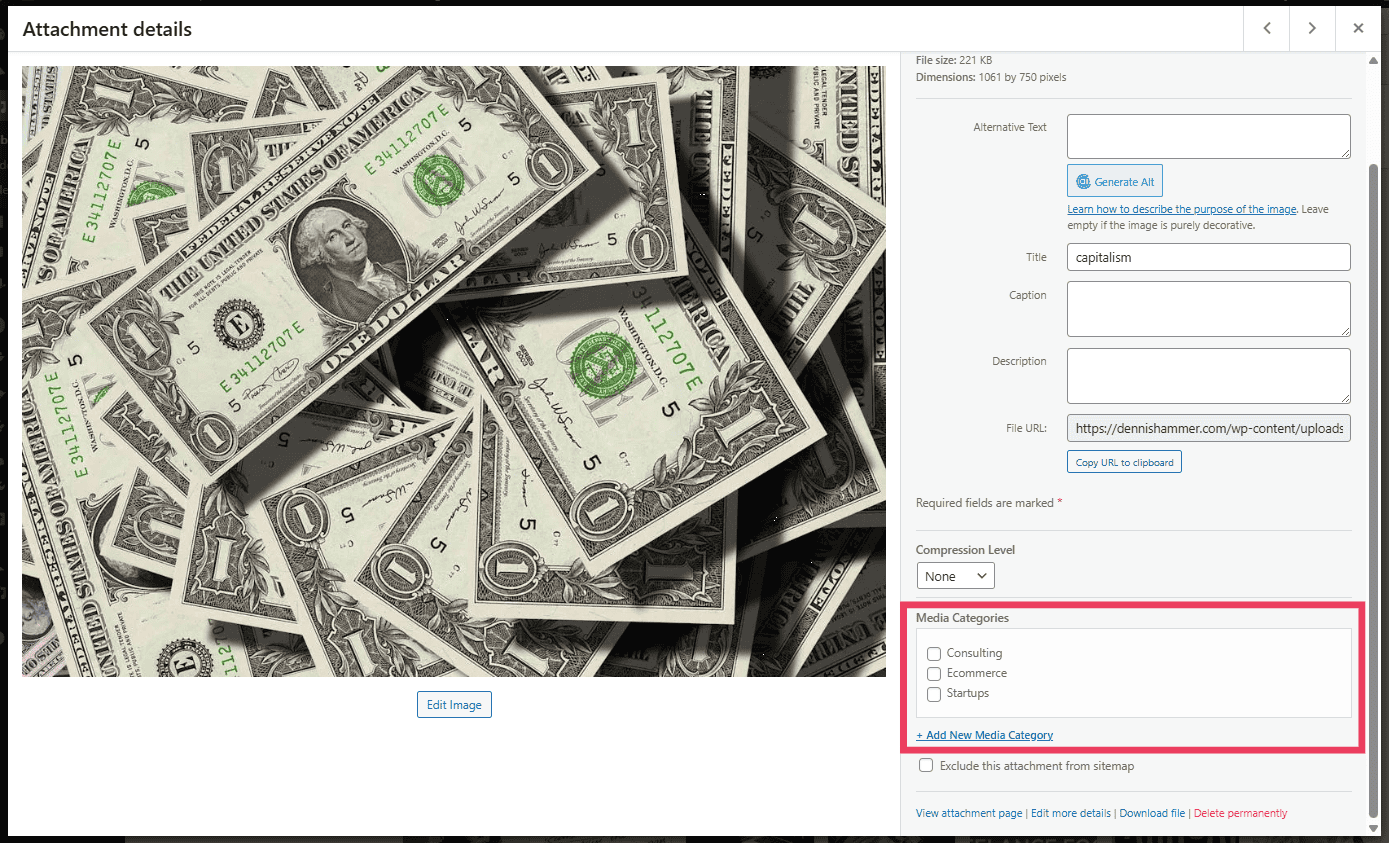
Task: Click Copy URL to clipboard
Action: [x=1124, y=461]
